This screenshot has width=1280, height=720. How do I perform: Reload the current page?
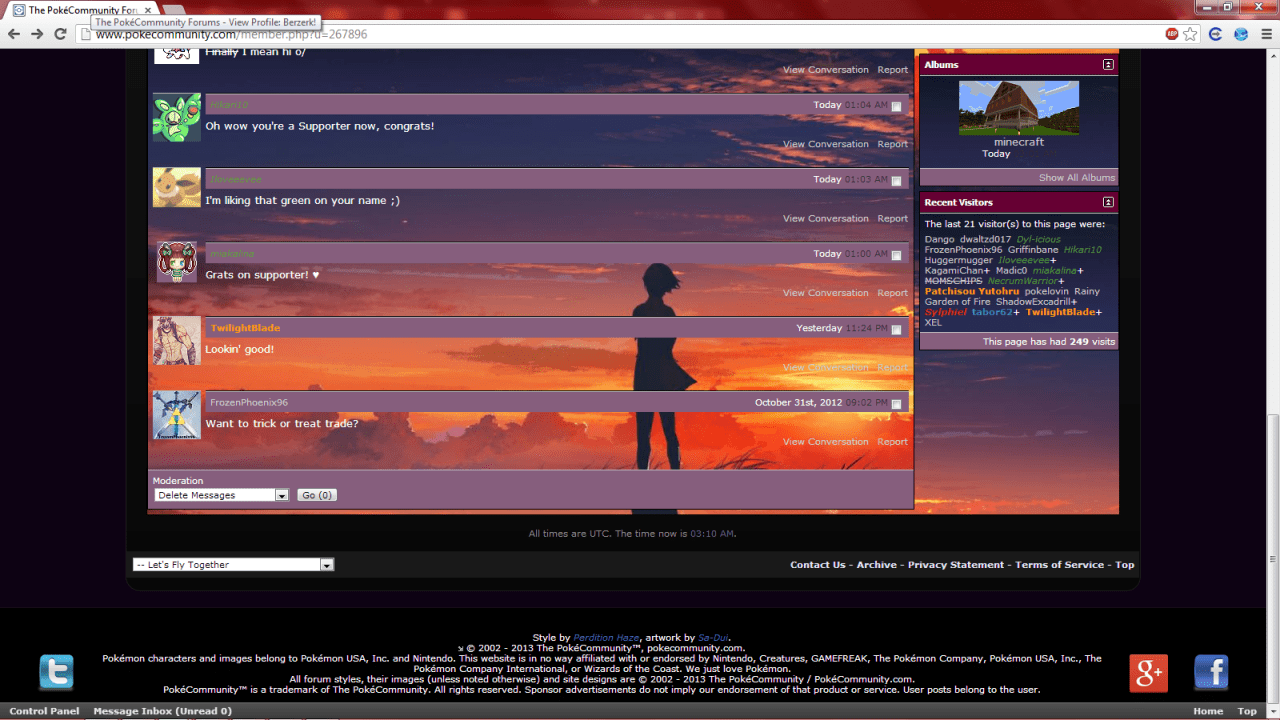click(60, 34)
